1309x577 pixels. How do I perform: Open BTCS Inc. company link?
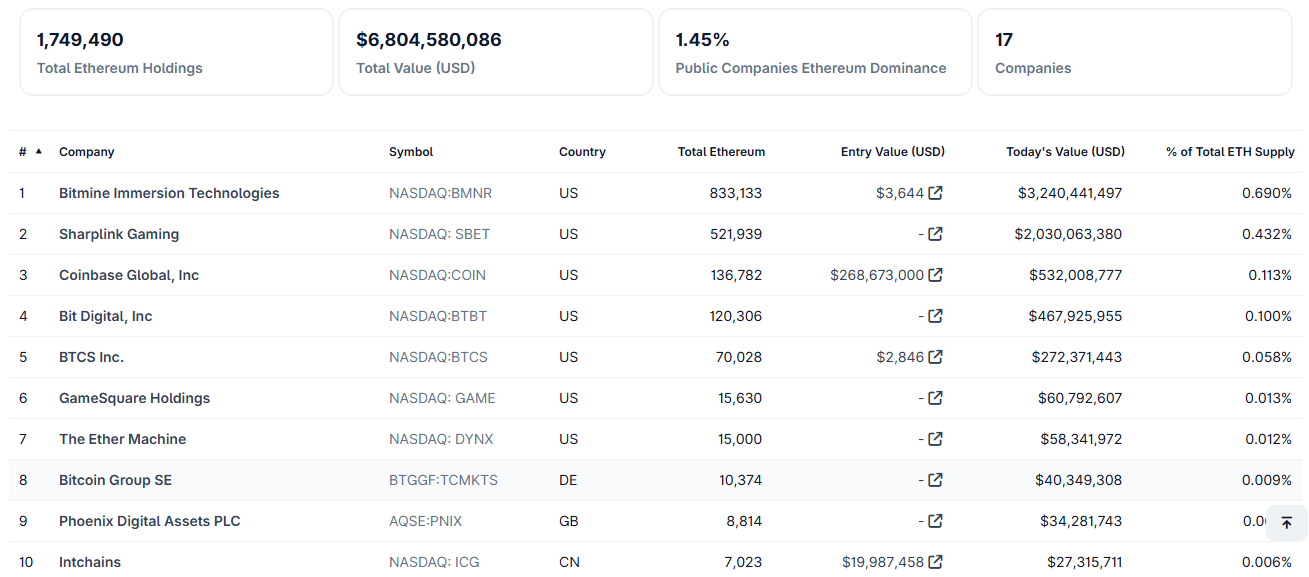pyautogui.click(x=91, y=357)
